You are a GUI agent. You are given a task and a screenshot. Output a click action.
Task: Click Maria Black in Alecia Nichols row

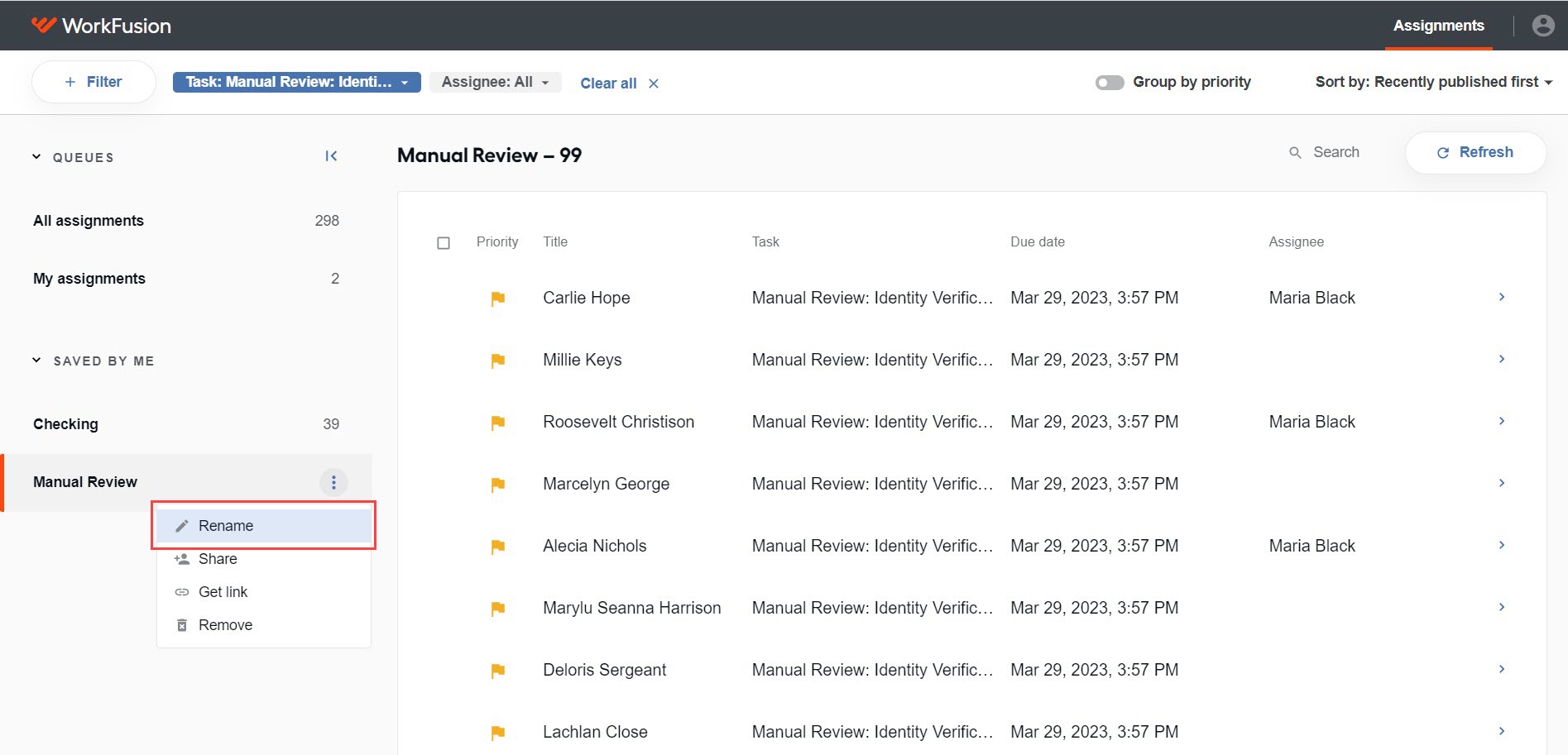coord(1312,546)
